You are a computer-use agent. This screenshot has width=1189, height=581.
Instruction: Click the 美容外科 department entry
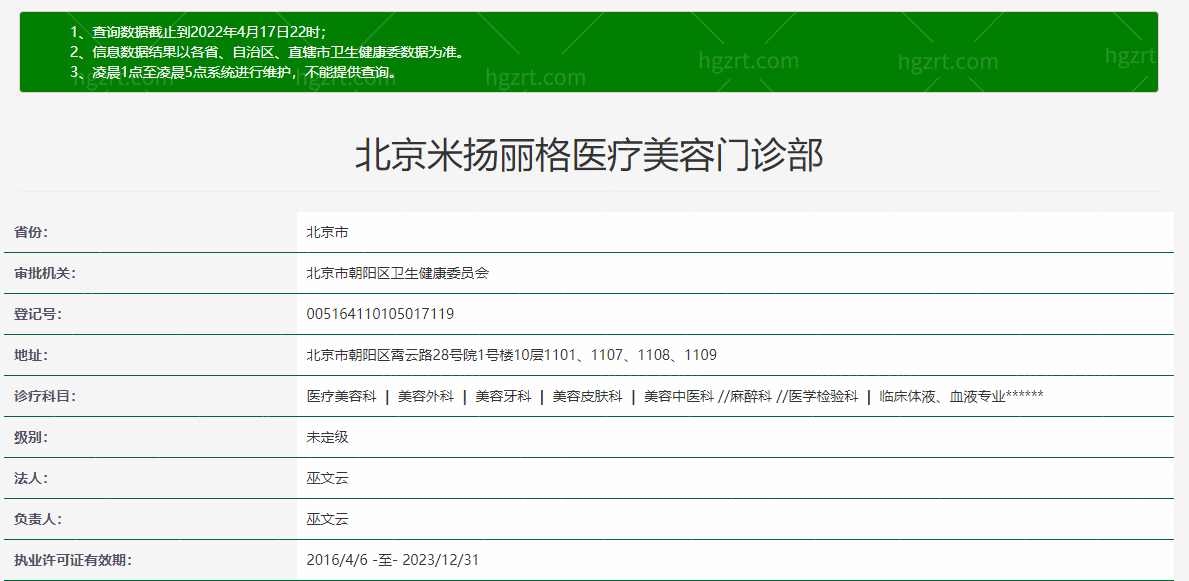click(x=425, y=396)
